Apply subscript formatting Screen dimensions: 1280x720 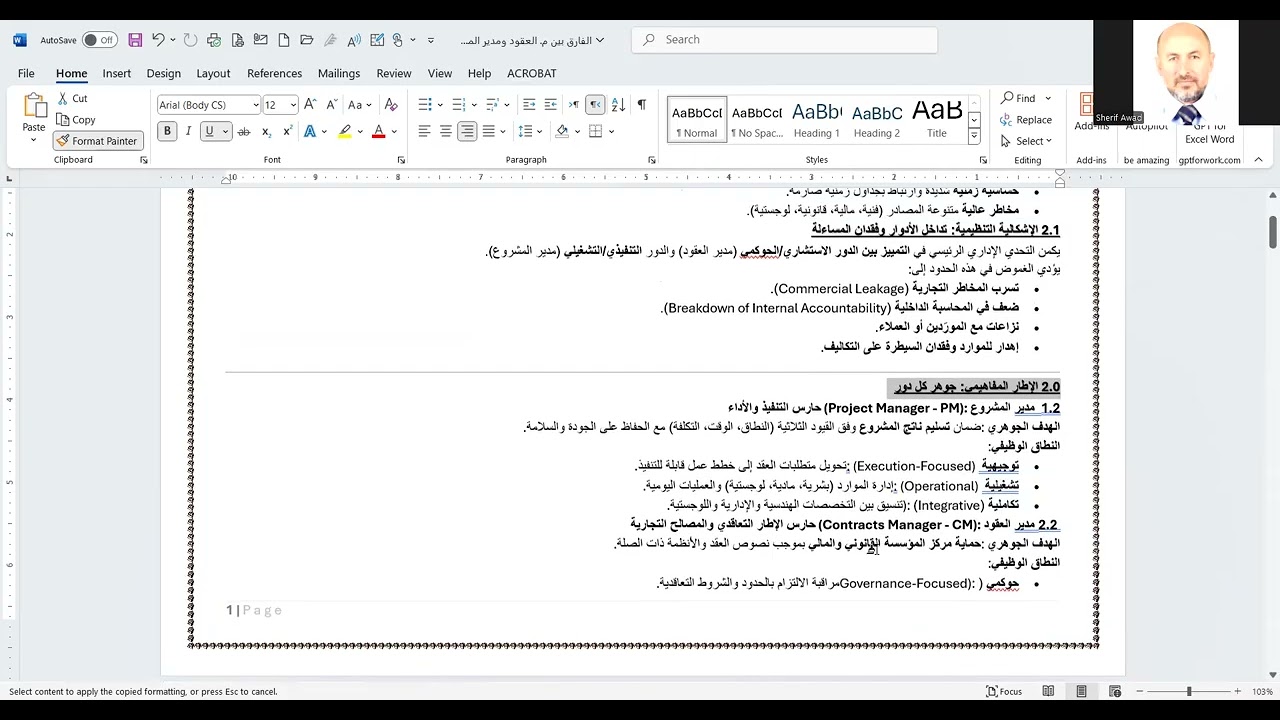click(x=267, y=131)
